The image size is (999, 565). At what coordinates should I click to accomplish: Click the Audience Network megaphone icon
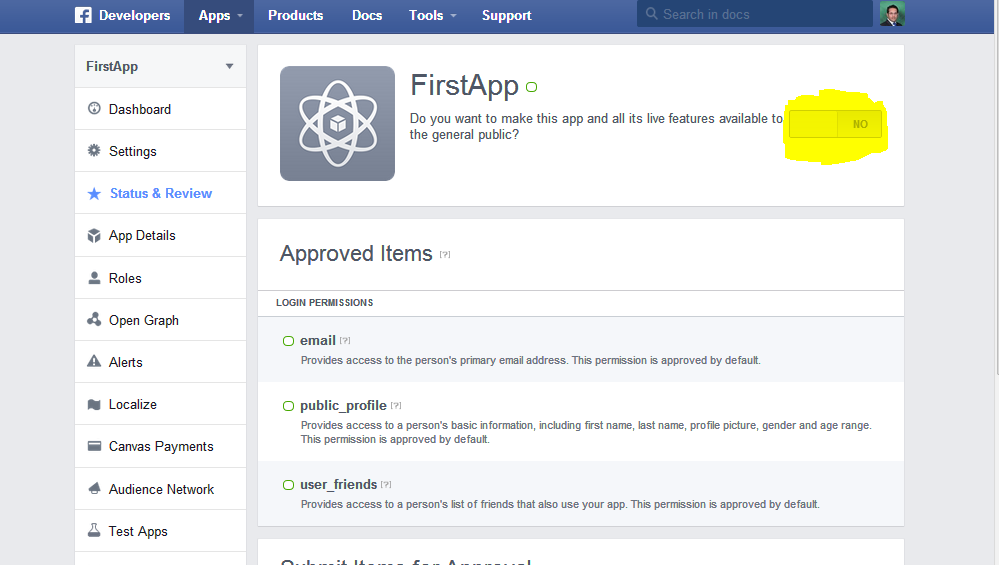coord(94,489)
